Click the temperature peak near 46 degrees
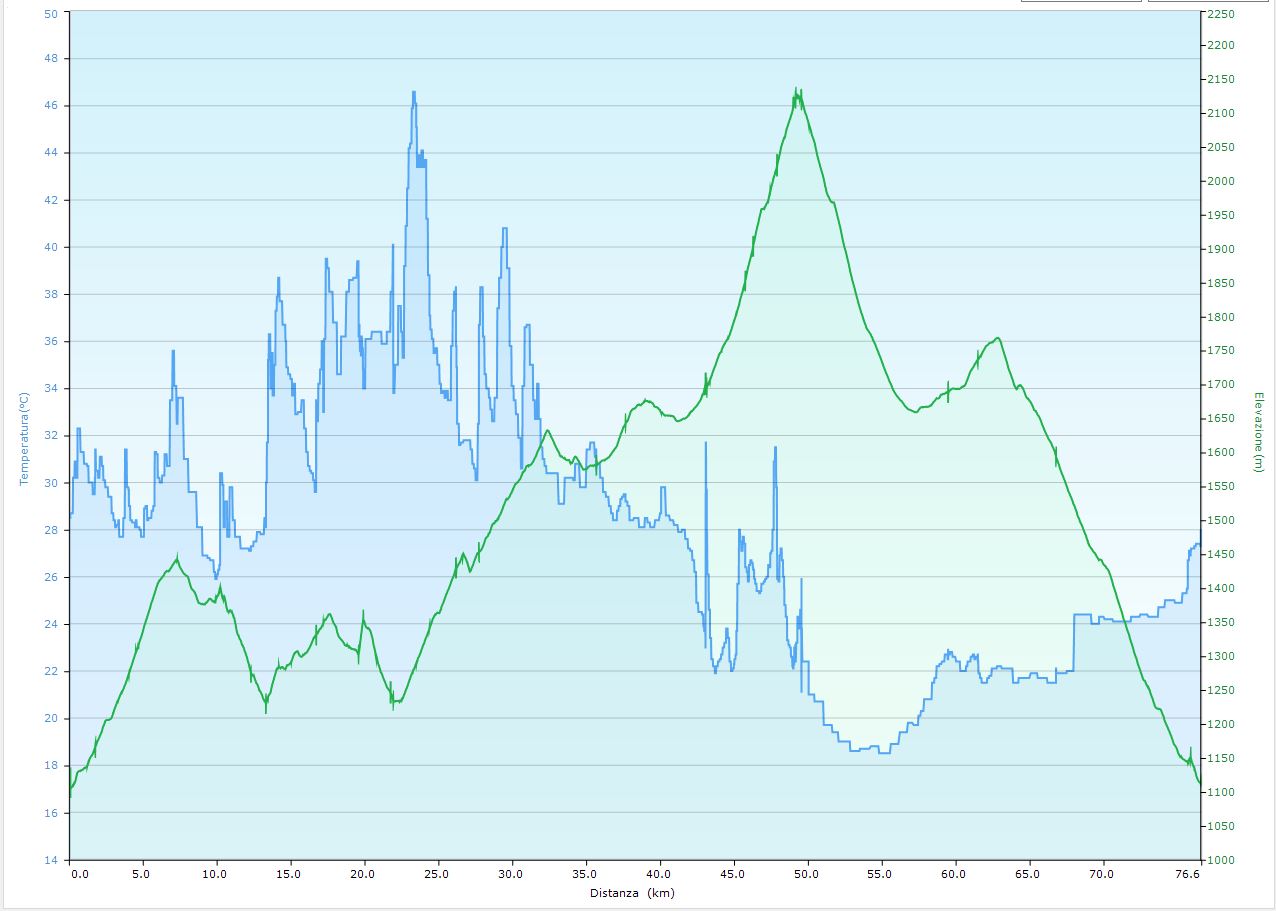1276x911 pixels. (x=413, y=93)
